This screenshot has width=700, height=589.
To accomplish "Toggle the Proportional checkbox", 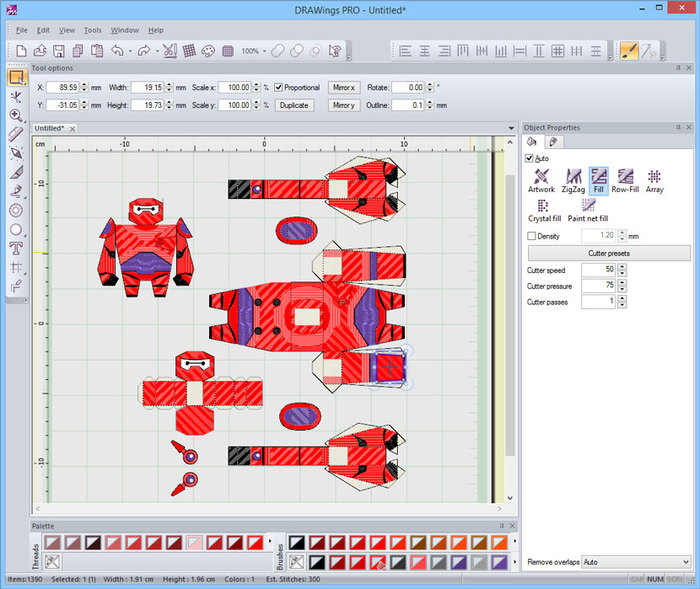I will (279, 88).
